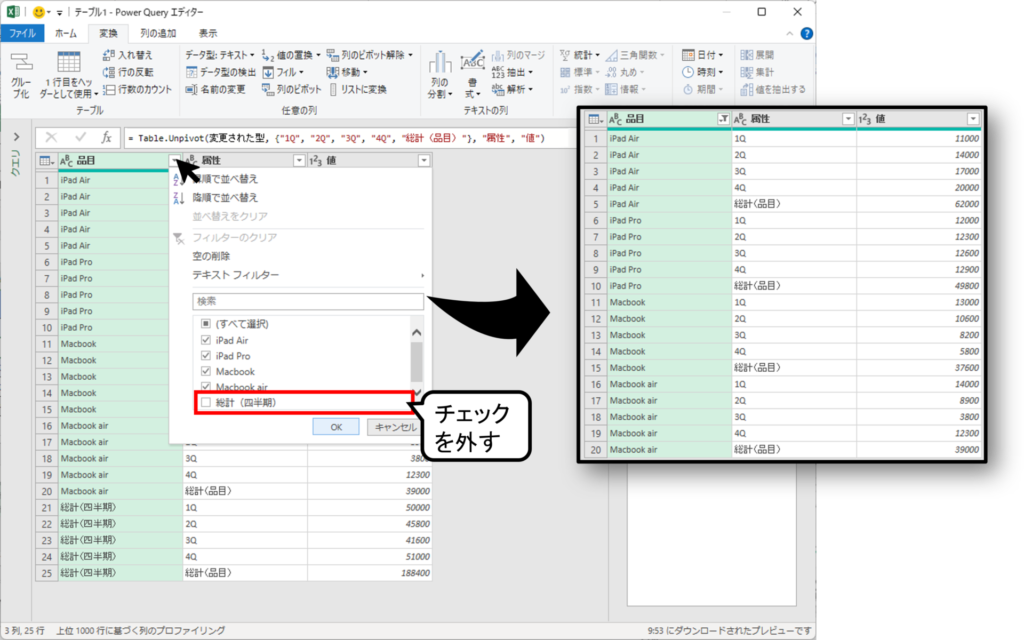Click Pivot Column (列のピボット)
Screen dimensions: 1024x640
(x=292, y=89)
